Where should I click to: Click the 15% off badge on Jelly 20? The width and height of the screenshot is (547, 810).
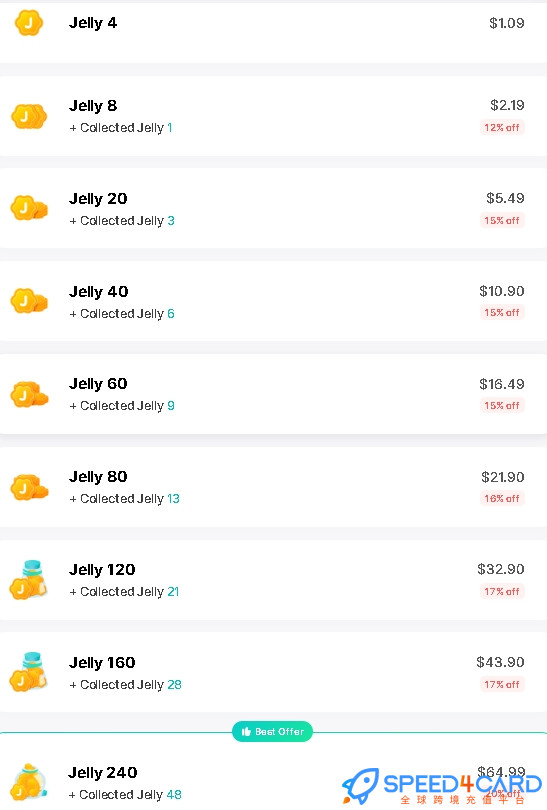point(502,221)
